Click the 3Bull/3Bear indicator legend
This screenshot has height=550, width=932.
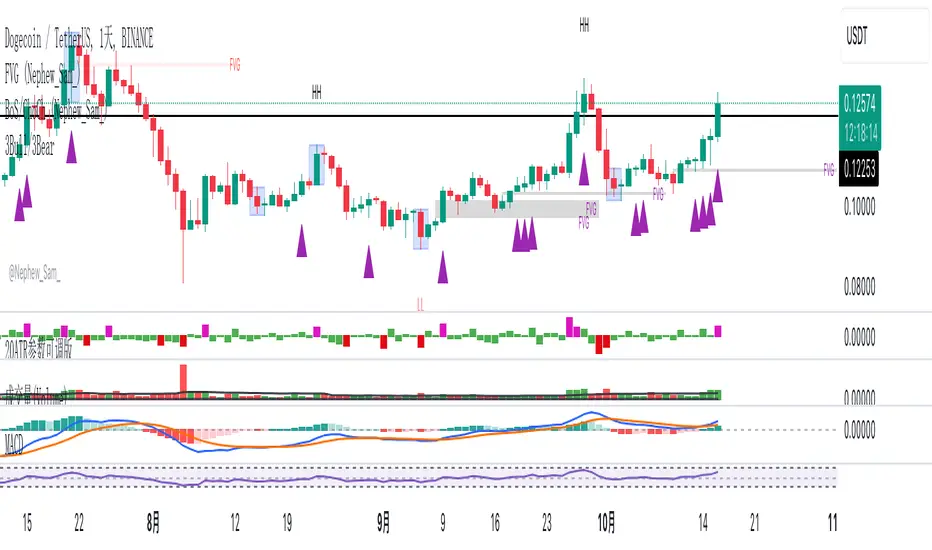coord(30,146)
